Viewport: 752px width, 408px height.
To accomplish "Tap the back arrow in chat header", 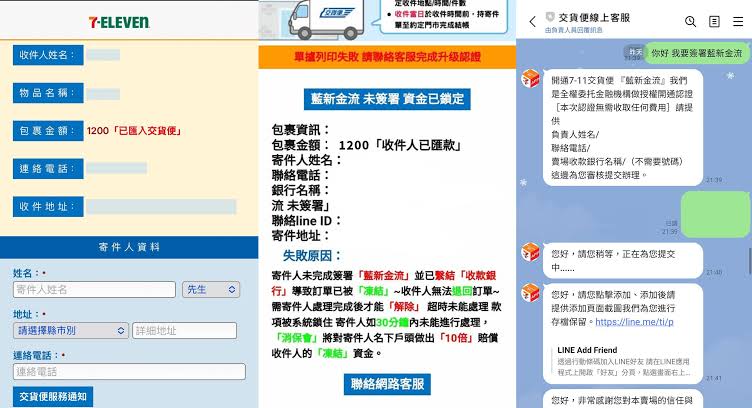I will click(532, 21).
